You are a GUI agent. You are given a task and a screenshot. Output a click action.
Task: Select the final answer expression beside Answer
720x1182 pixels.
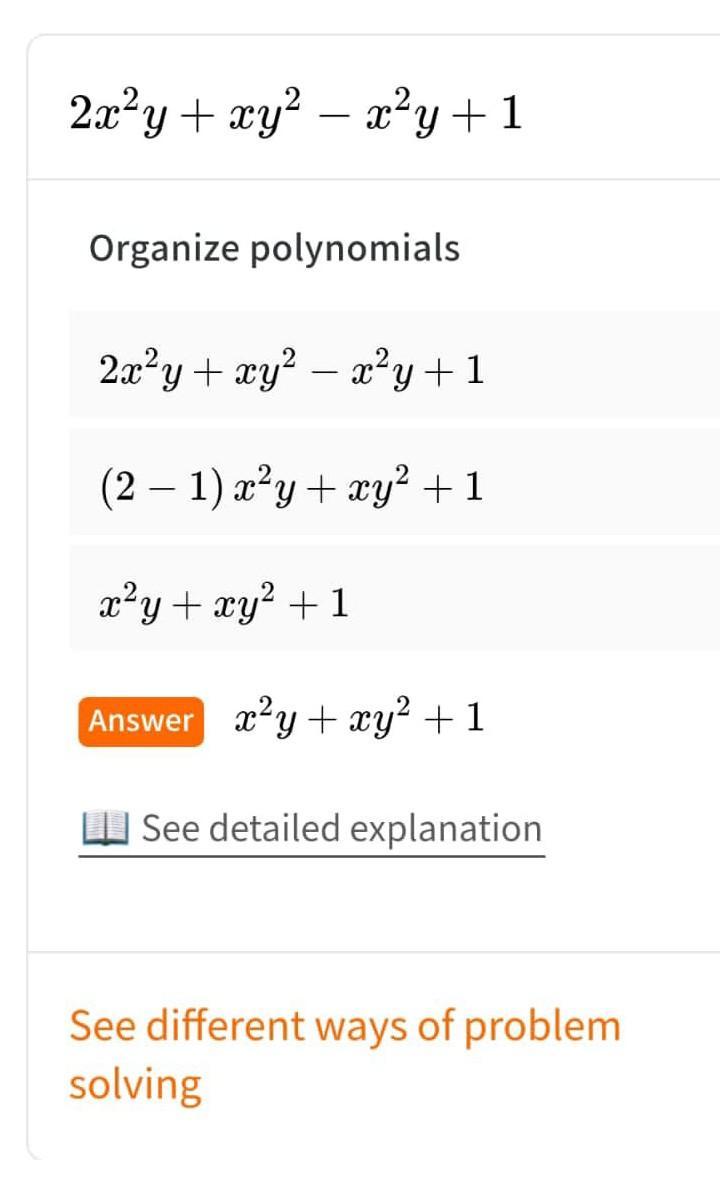click(359, 719)
